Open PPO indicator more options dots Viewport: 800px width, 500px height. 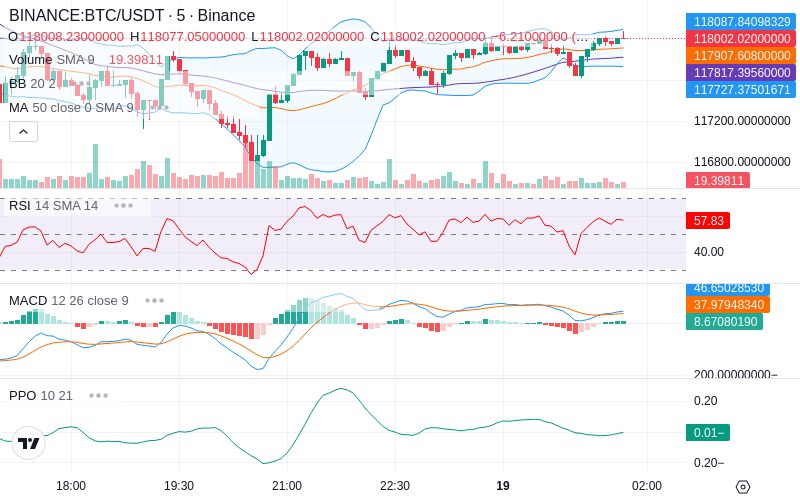[98, 395]
